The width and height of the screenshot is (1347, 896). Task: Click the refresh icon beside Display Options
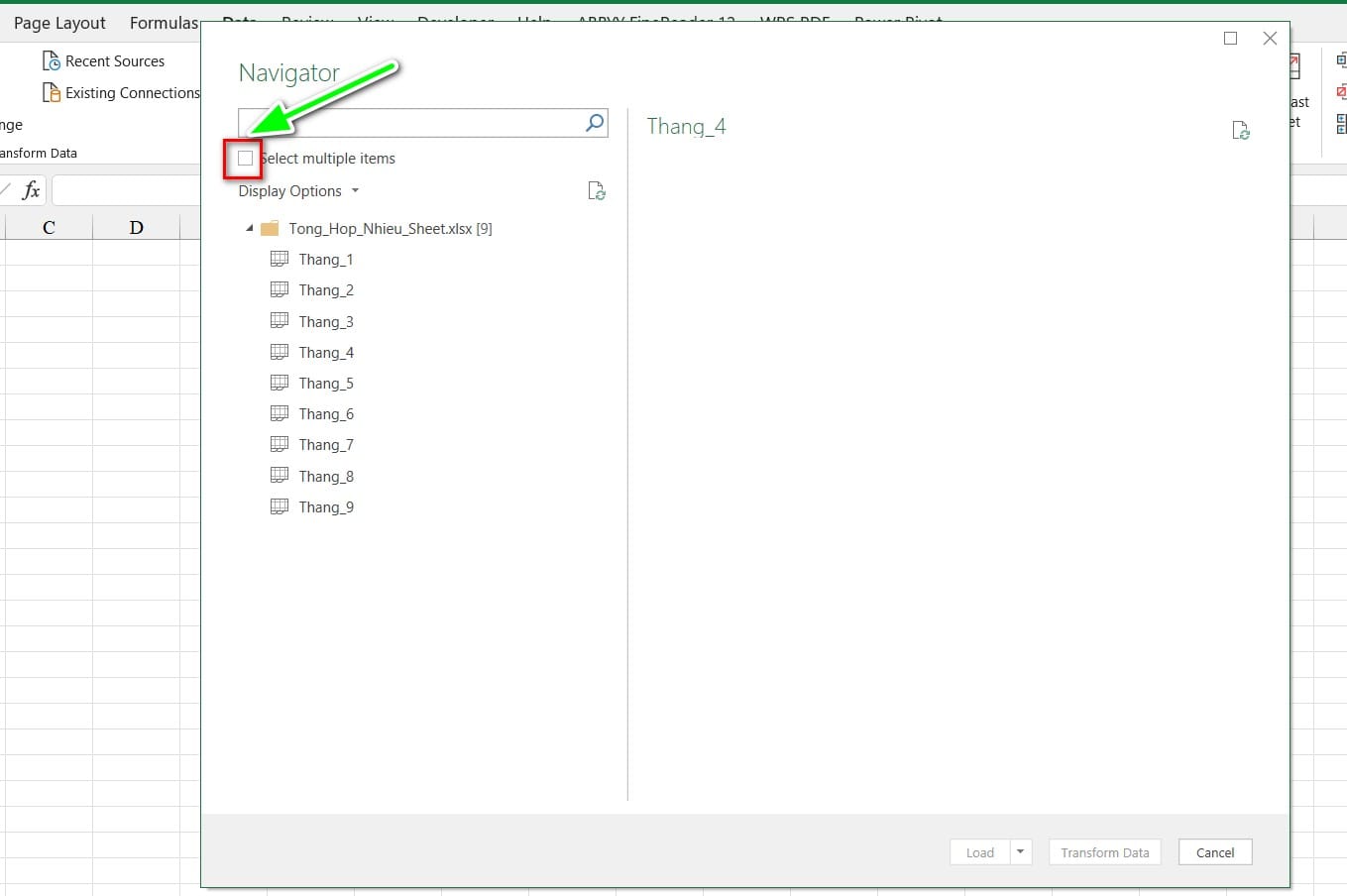[x=596, y=191]
